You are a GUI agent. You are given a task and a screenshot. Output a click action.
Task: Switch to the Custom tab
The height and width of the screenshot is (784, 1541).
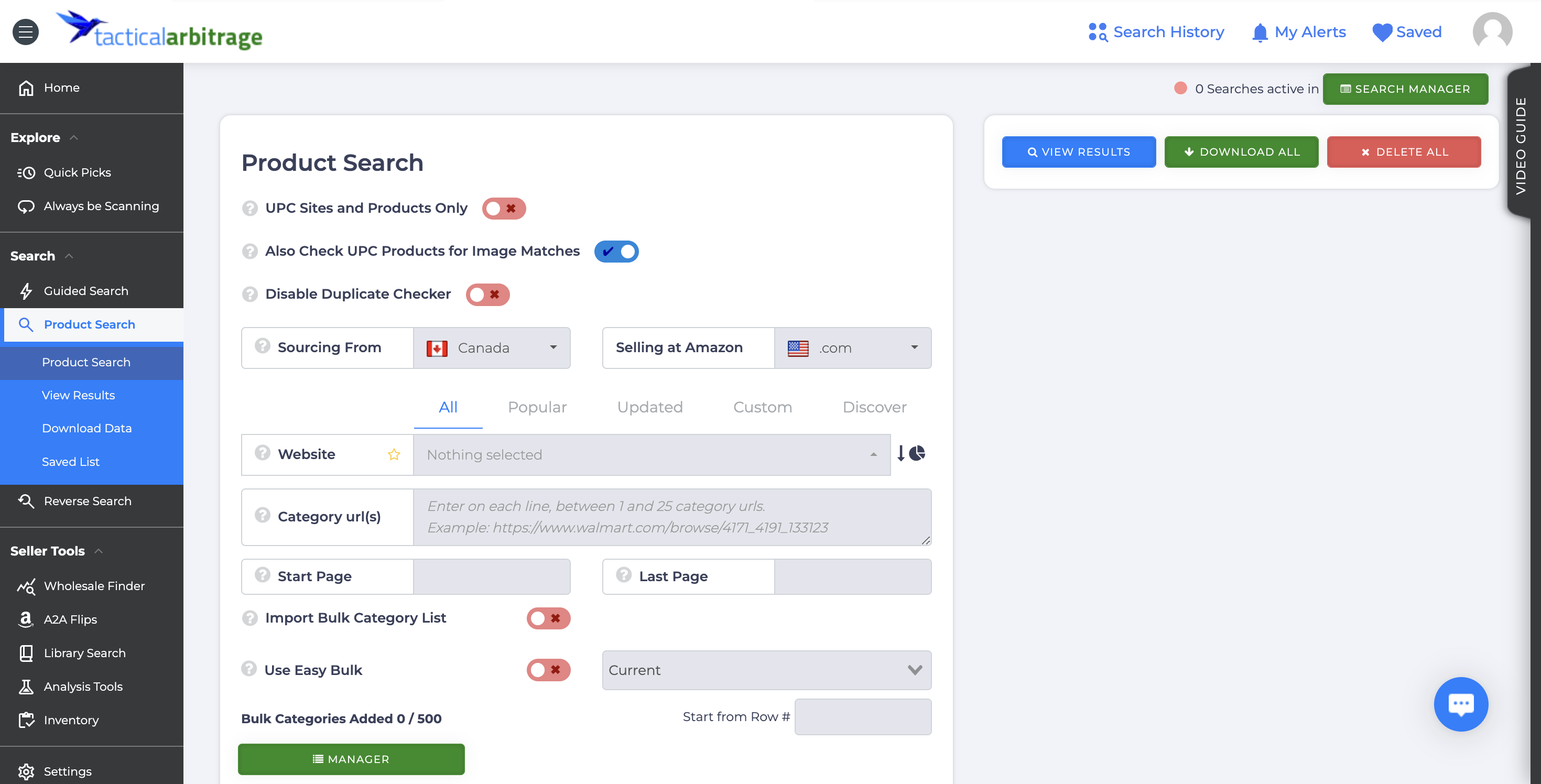tap(762, 407)
